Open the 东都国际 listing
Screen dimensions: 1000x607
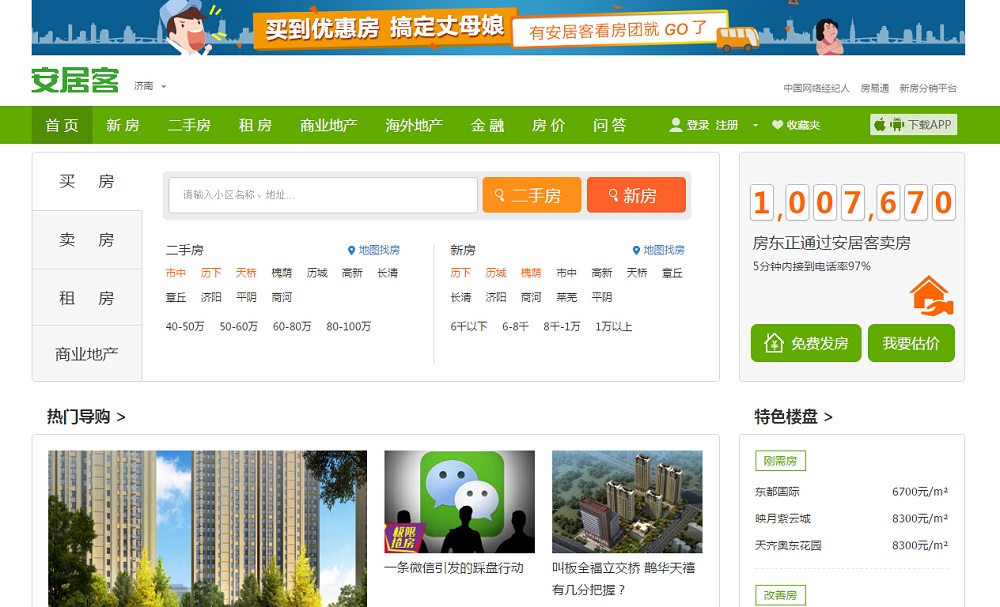tap(777, 492)
